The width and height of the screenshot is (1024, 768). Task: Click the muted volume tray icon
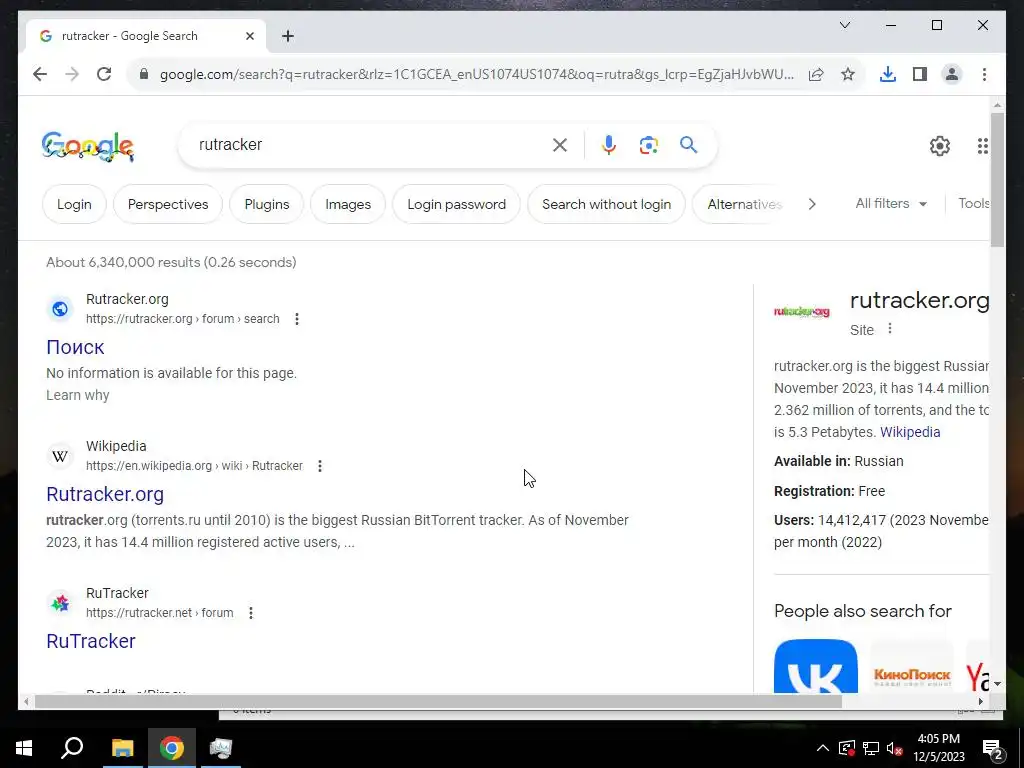click(895, 748)
